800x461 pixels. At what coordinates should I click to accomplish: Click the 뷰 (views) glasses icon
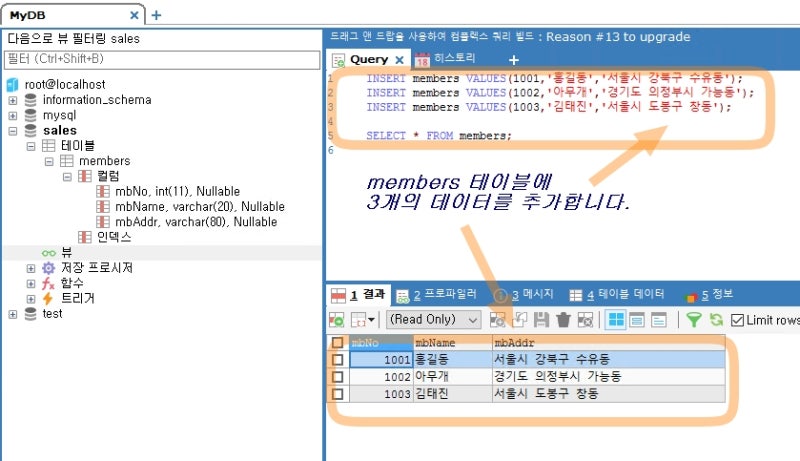click(49, 253)
